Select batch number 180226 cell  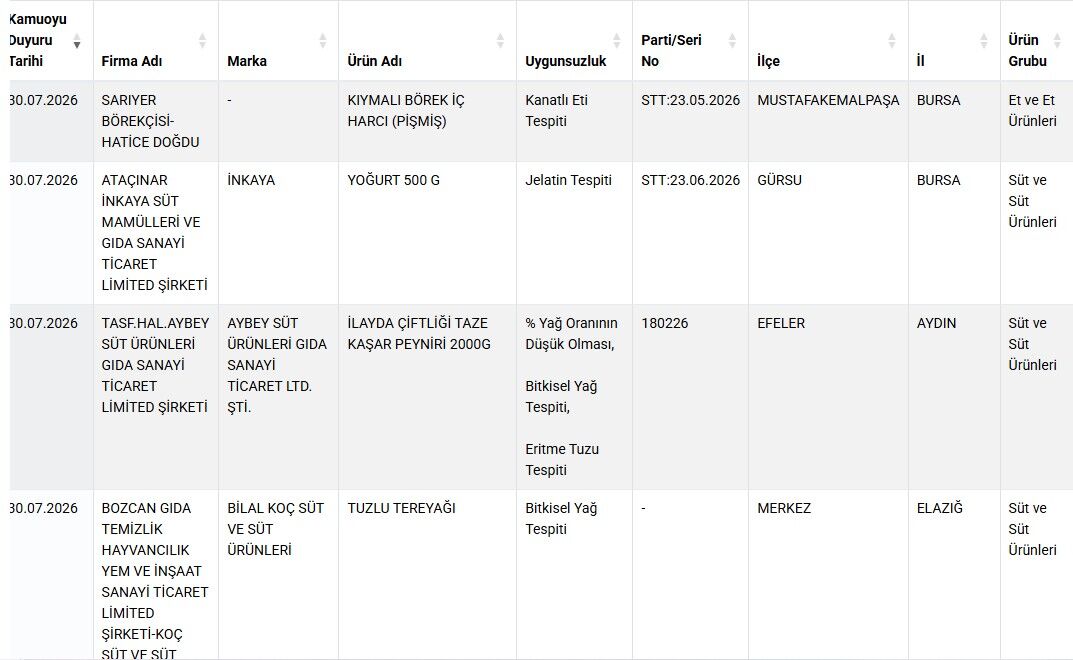pos(690,397)
